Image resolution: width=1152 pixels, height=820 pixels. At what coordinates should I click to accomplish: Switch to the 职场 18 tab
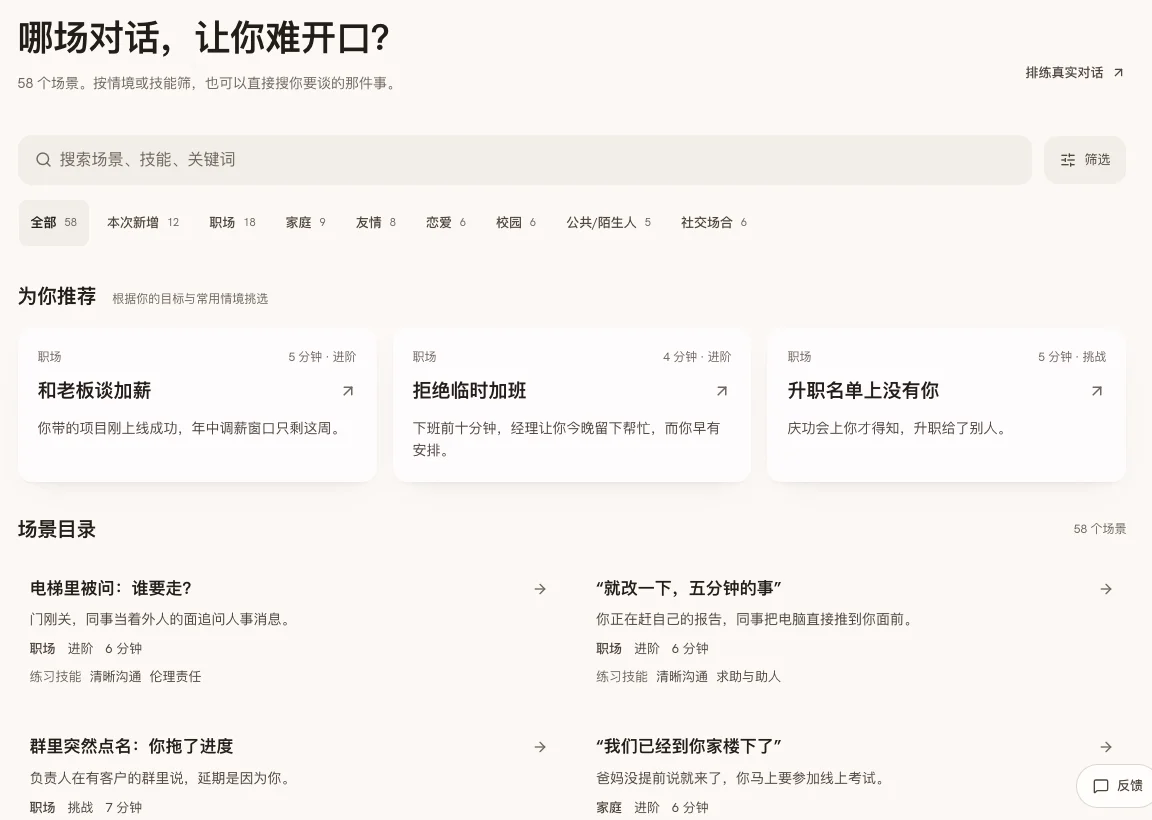tap(232, 223)
